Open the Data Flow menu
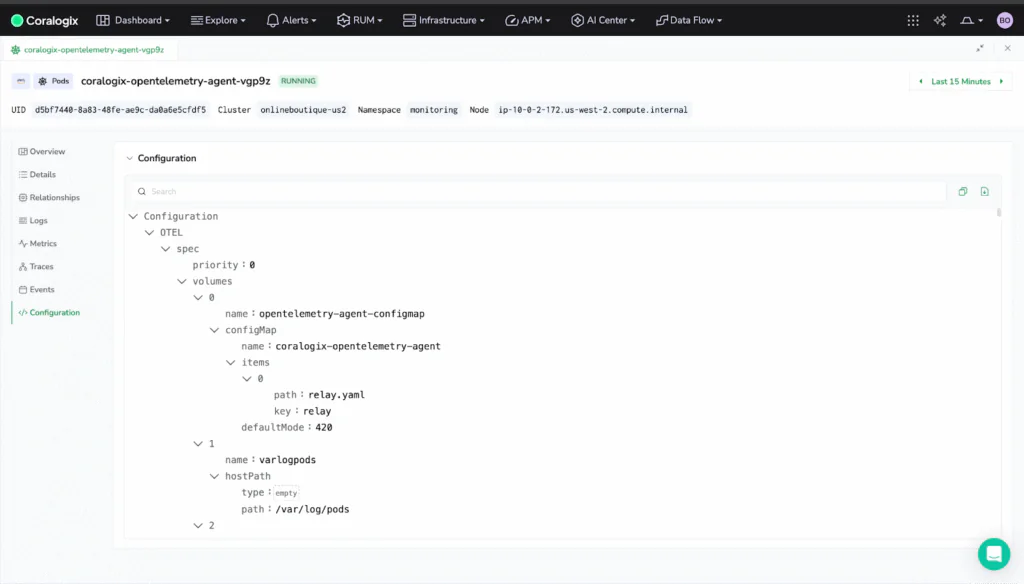The width and height of the screenshot is (1024, 584). coord(689,20)
